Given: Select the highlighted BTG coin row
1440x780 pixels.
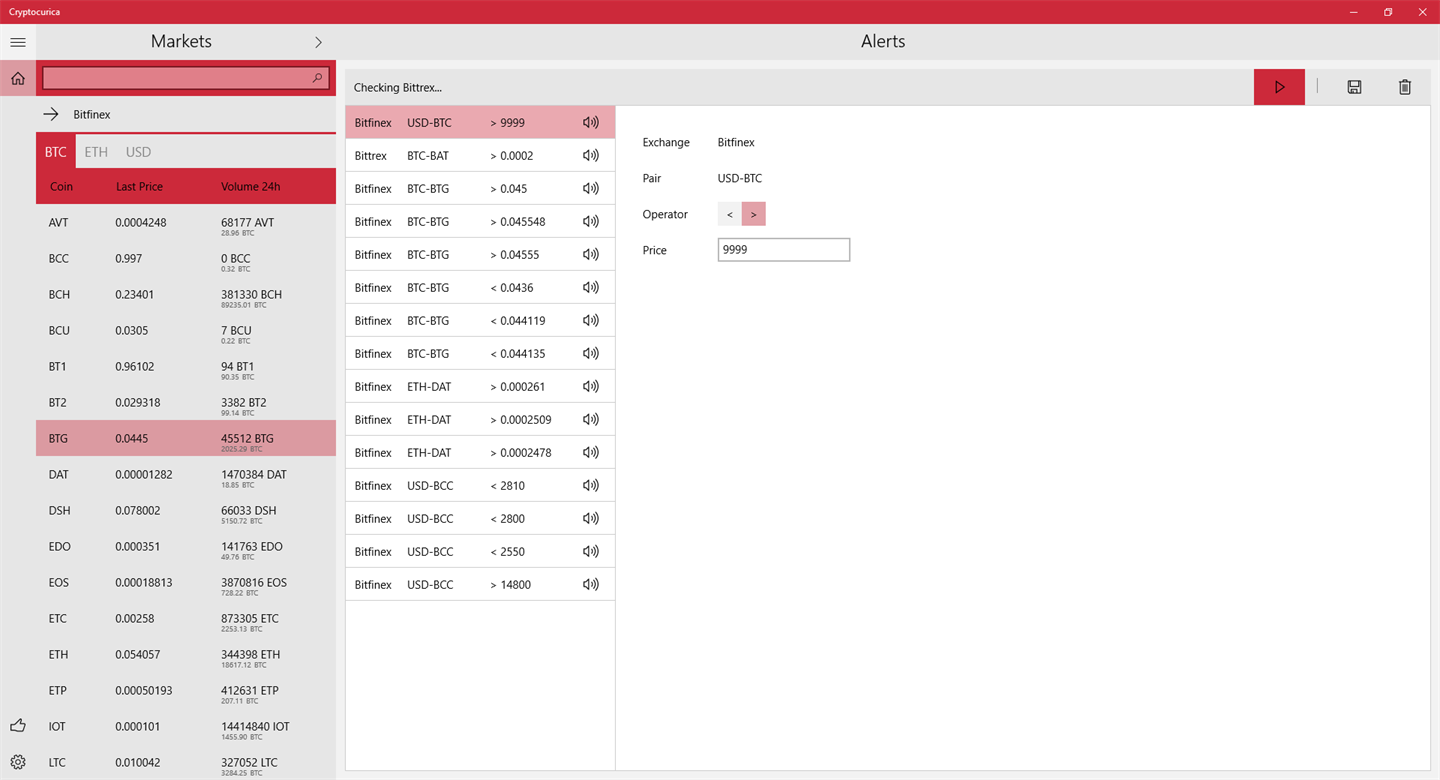Looking at the screenshot, I should click(x=186, y=438).
